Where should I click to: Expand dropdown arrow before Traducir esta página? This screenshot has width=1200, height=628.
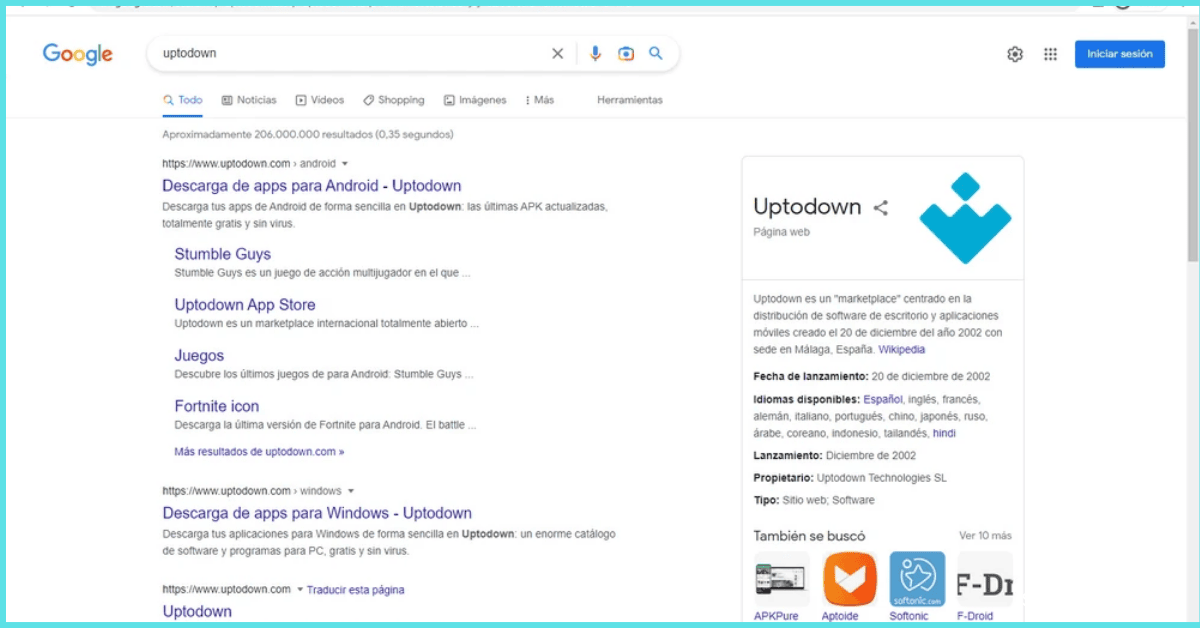[299, 590]
